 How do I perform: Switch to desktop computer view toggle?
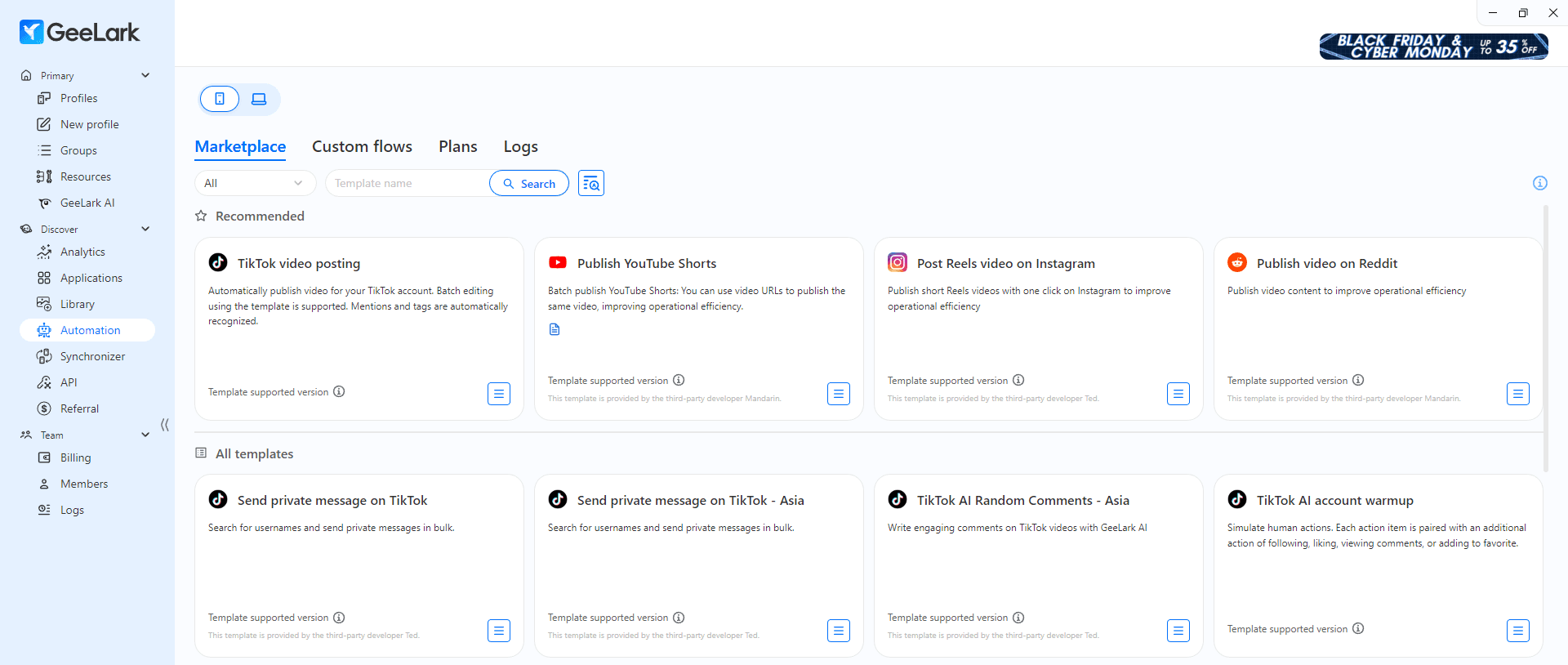coord(259,99)
